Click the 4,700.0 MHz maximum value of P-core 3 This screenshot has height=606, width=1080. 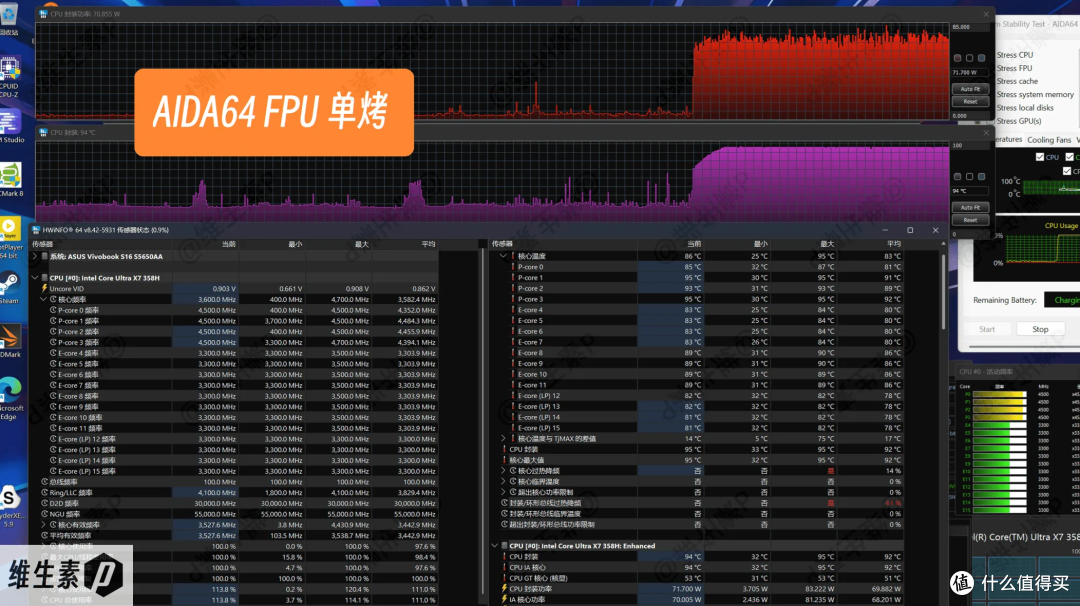click(x=350, y=342)
